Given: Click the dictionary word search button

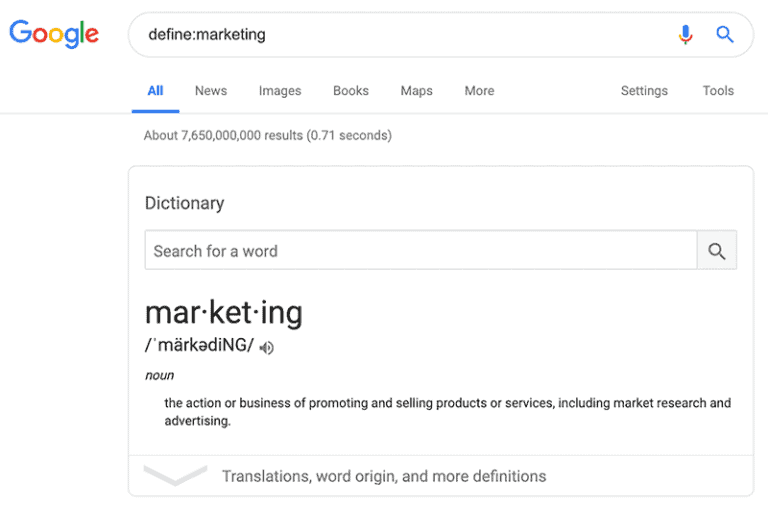Looking at the screenshot, I should [716, 251].
